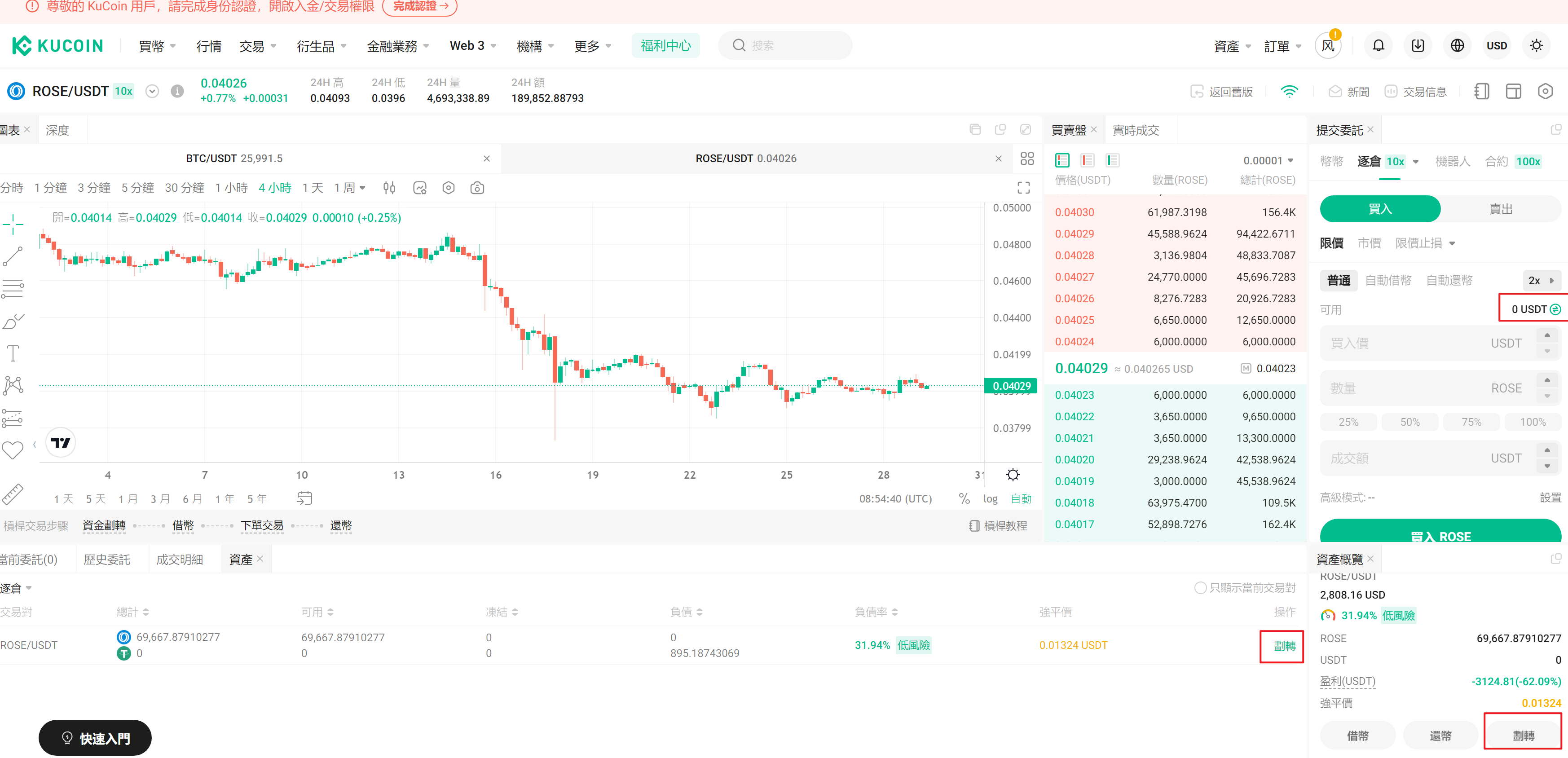This screenshot has height=758, width=1568.
Task: Take a chart screenshot camera icon
Action: pyautogui.click(x=477, y=188)
